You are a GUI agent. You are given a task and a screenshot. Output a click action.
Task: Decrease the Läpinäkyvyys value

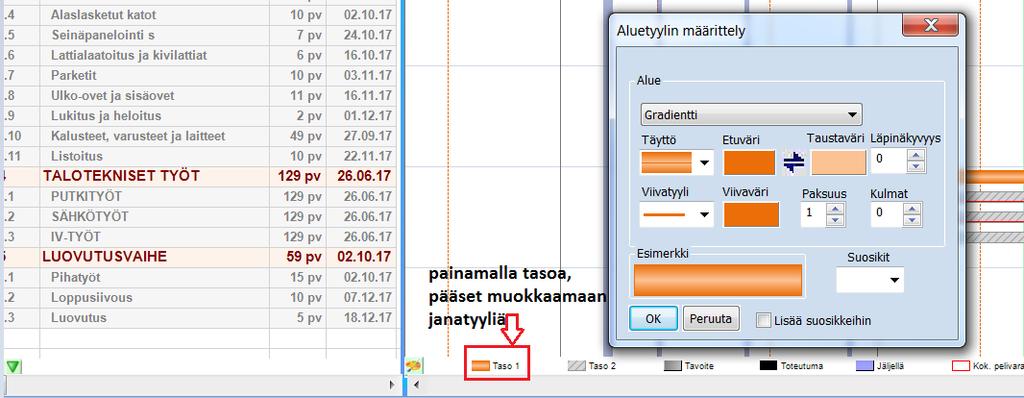[916, 167]
